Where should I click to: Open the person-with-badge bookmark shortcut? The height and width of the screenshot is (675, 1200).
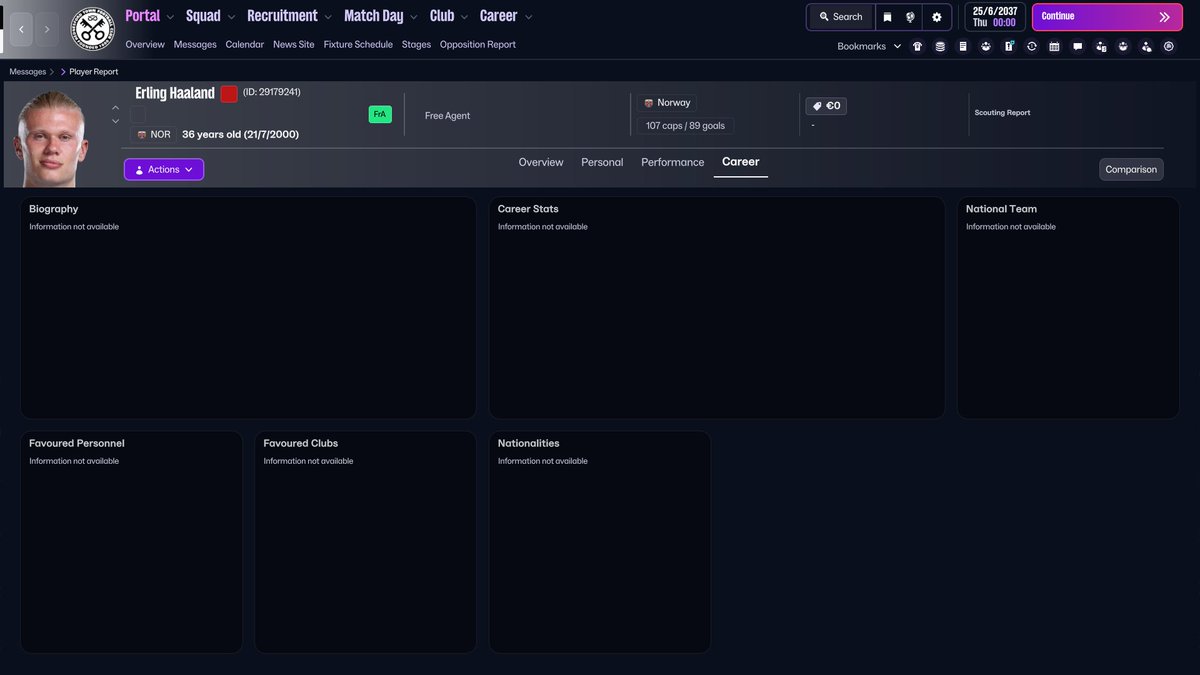(1146, 46)
